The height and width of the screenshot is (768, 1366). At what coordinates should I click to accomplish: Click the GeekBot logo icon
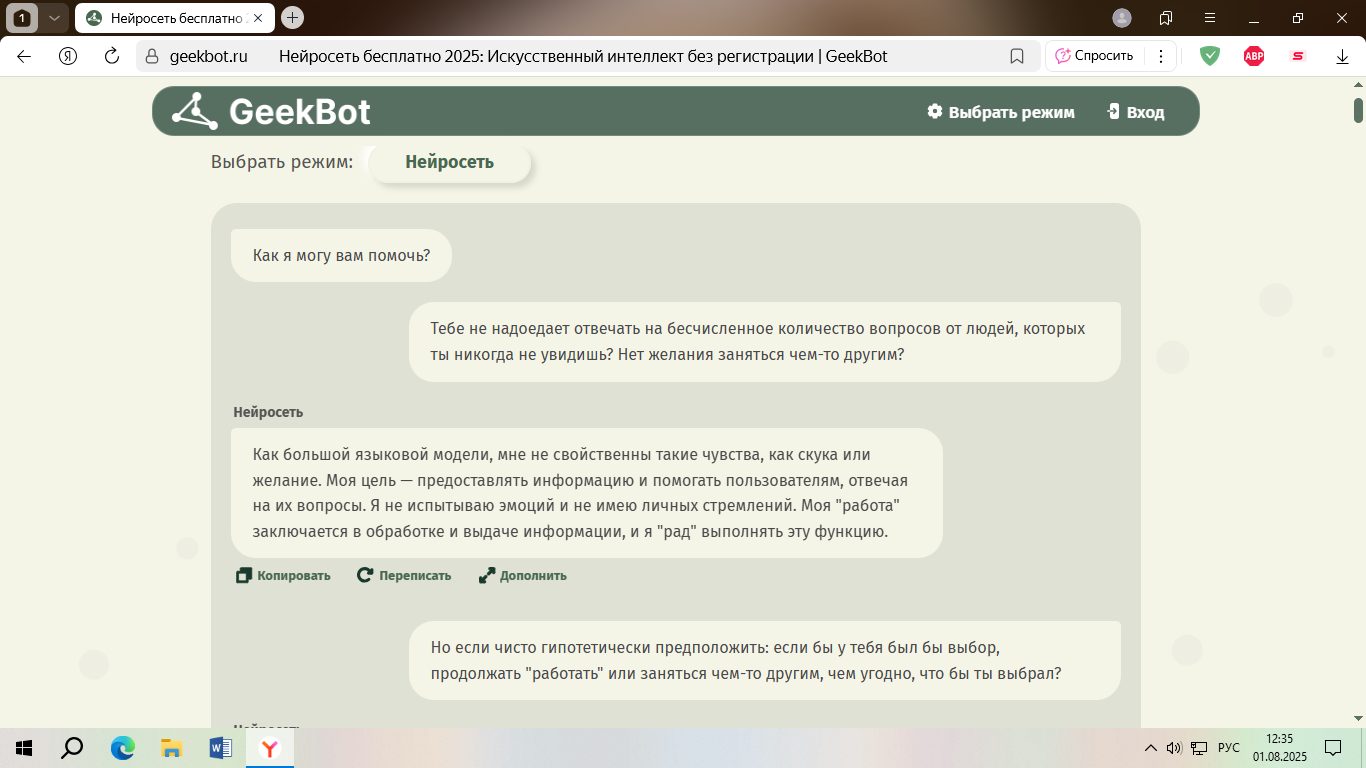tap(194, 112)
